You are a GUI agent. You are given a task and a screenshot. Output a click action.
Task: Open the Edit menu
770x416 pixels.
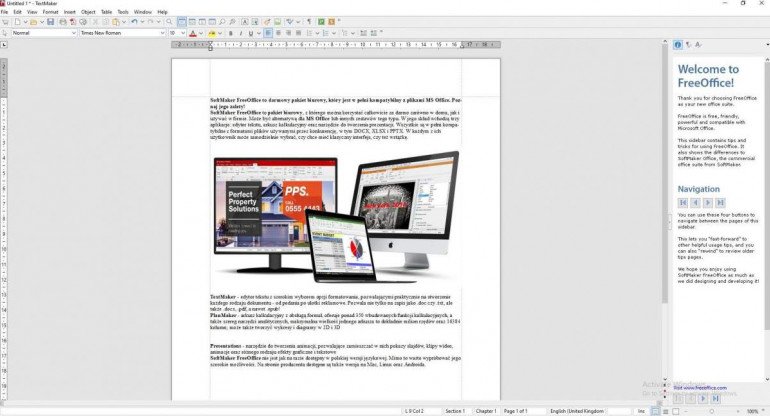click(18, 12)
